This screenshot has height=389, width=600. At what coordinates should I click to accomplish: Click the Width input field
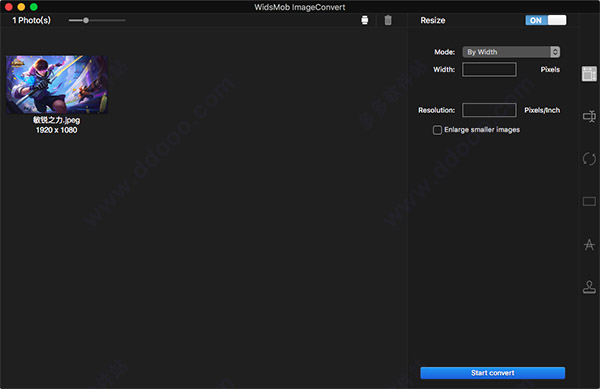point(489,70)
